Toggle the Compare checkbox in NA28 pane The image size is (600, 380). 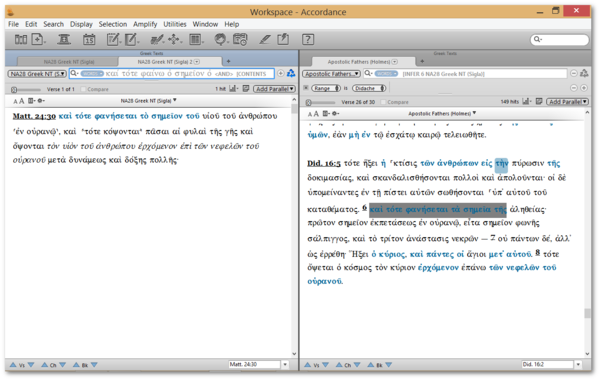(83, 89)
